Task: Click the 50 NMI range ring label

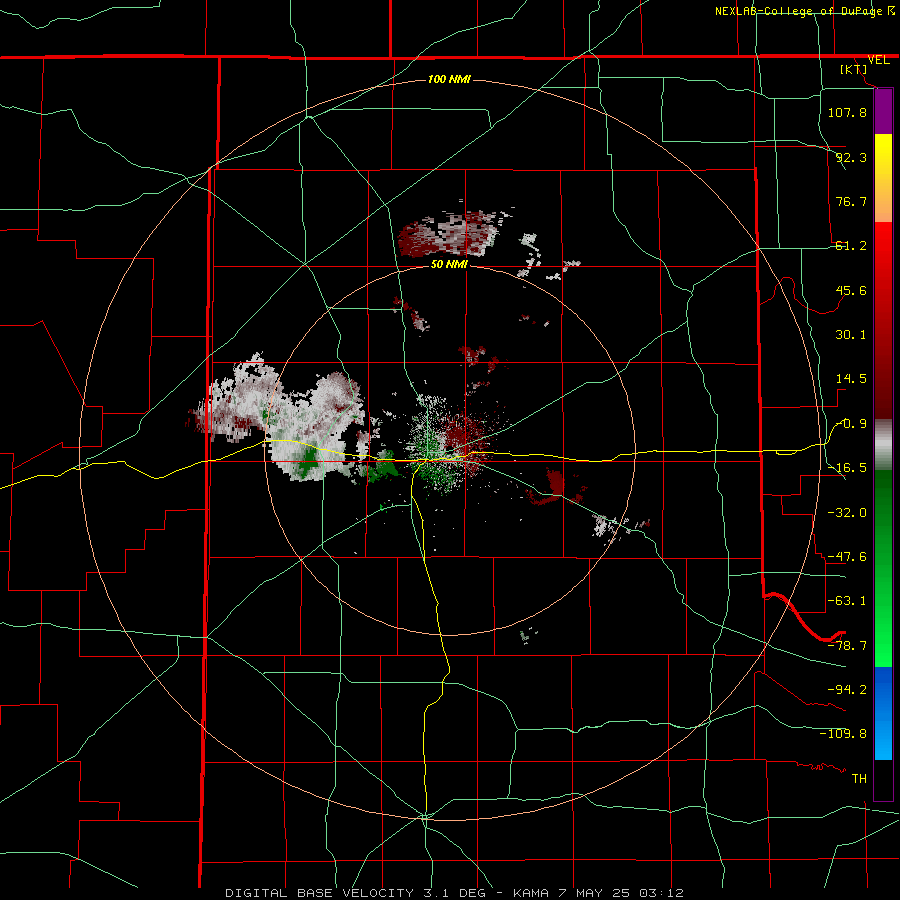Action: coord(449,265)
